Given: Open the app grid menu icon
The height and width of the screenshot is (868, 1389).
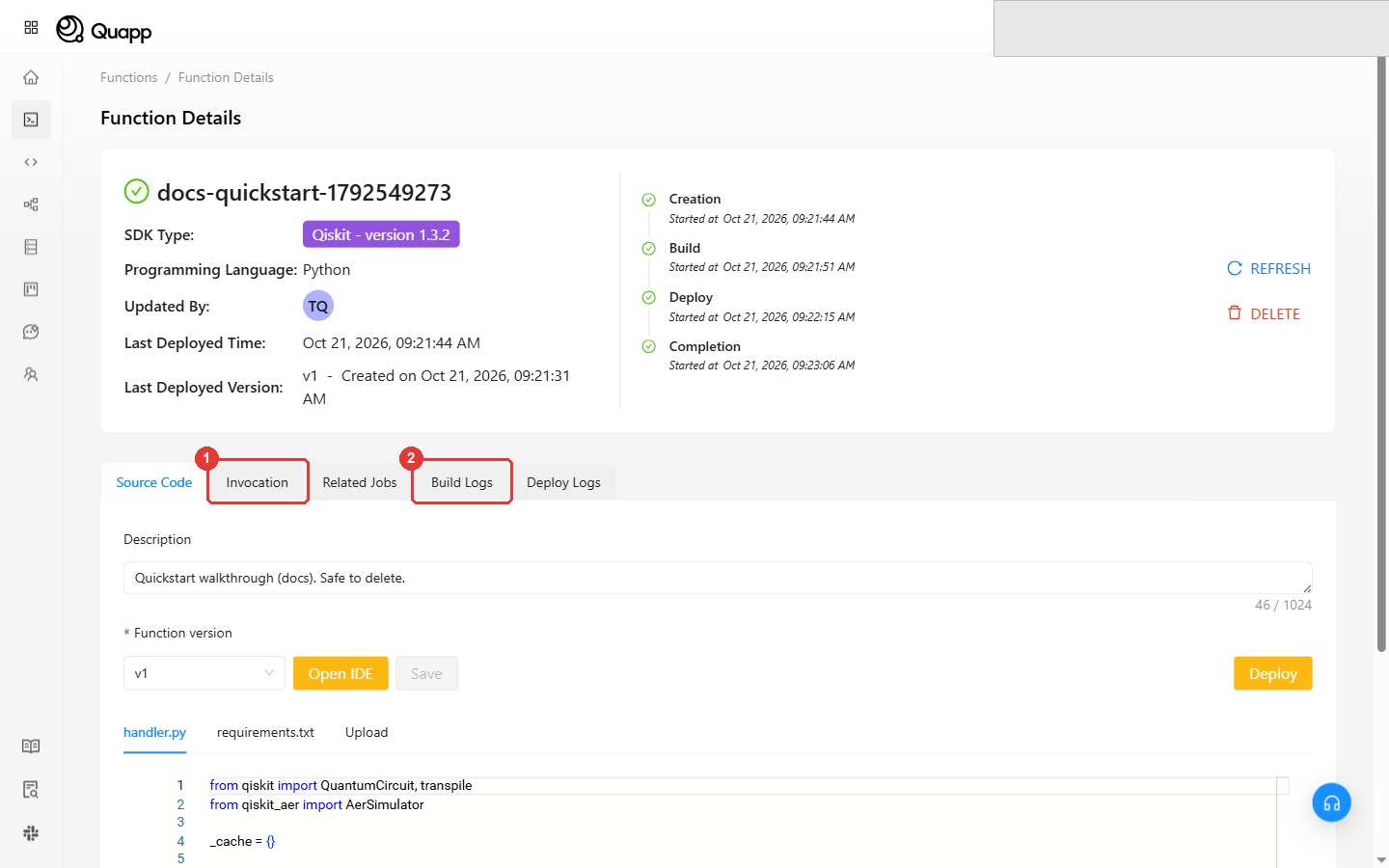Looking at the screenshot, I should click(31, 28).
